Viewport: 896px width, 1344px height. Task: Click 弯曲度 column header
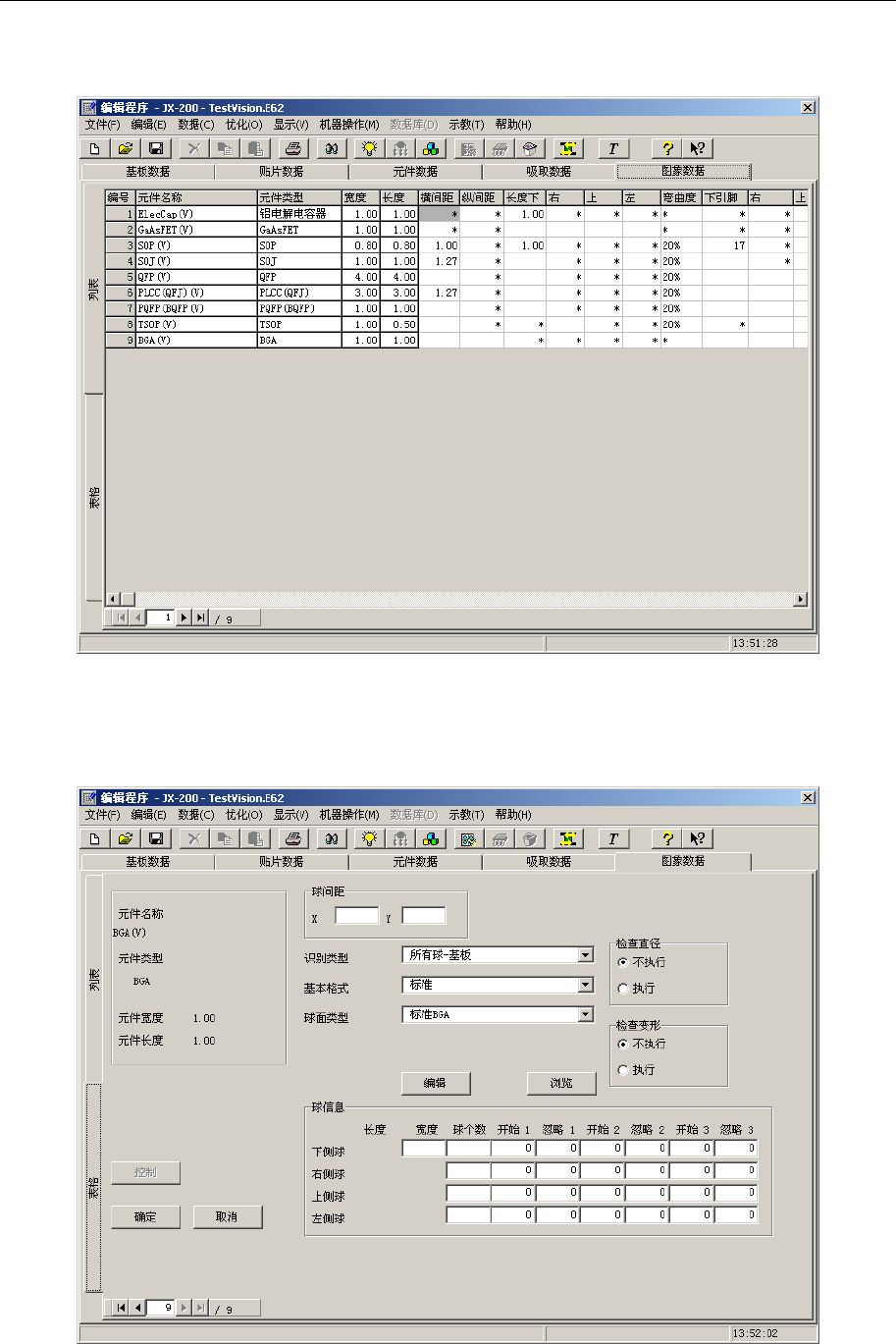pos(681,197)
